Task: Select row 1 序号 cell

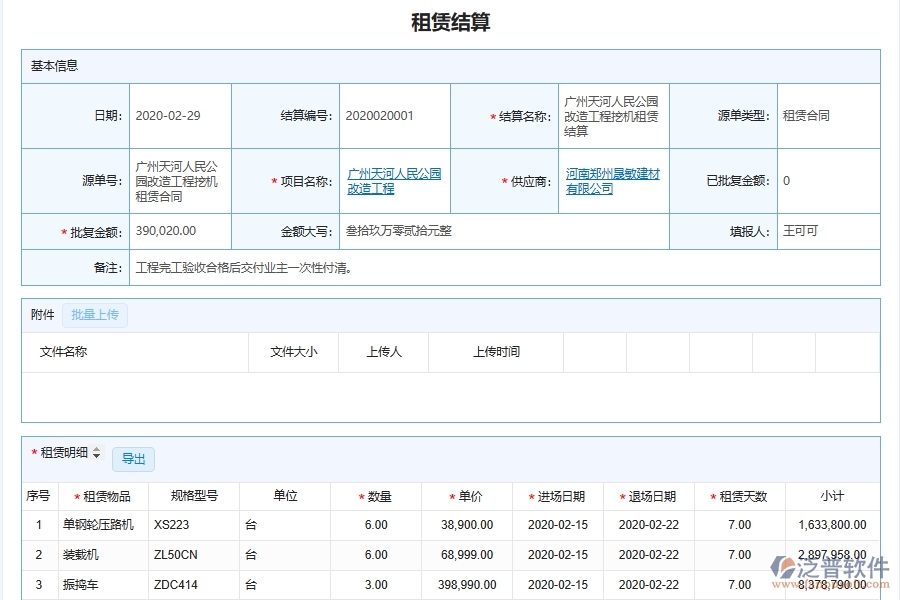Action: (39, 525)
